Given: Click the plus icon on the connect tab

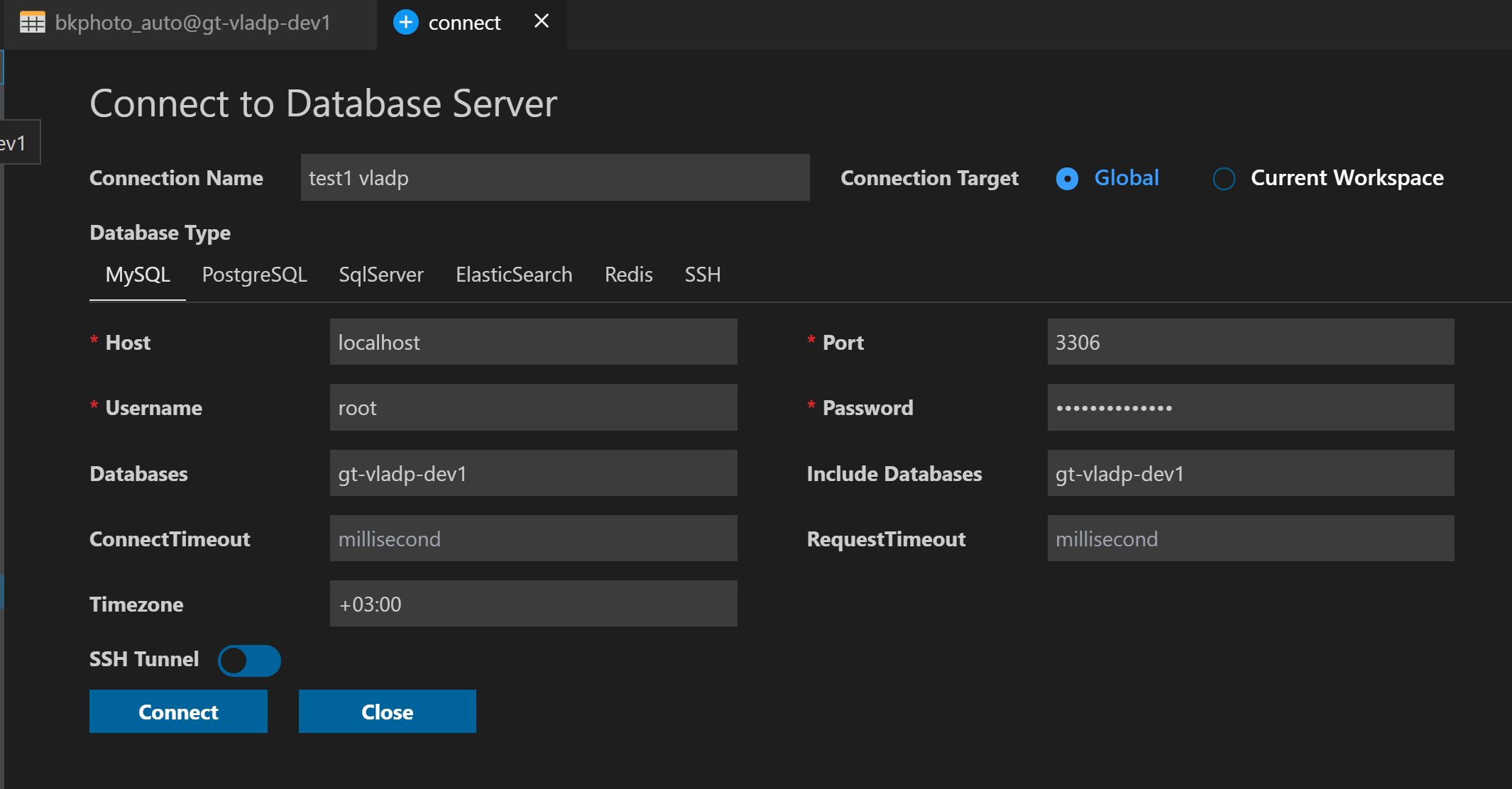Looking at the screenshot, I should coord(405,22).
